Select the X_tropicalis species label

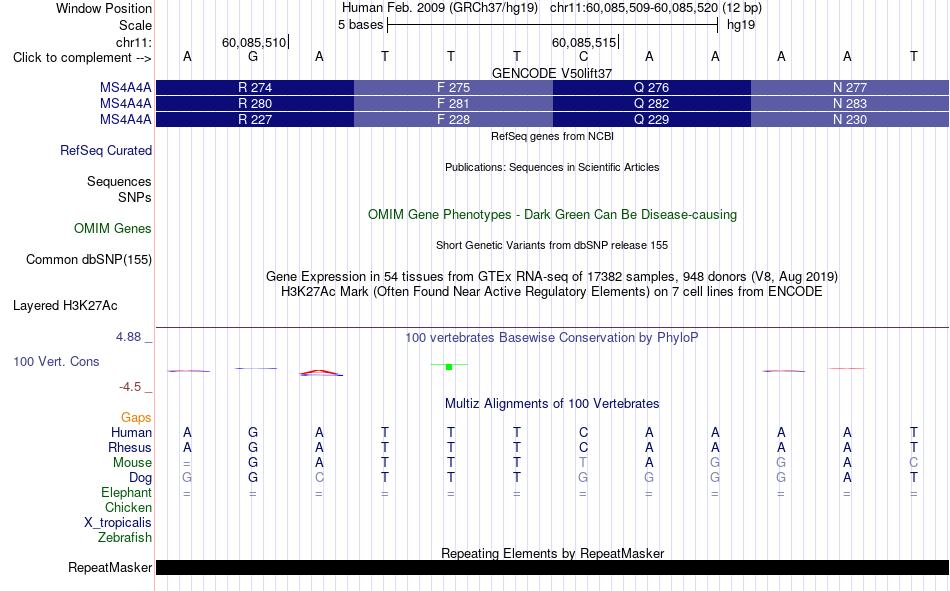click(x=118, y=523)
